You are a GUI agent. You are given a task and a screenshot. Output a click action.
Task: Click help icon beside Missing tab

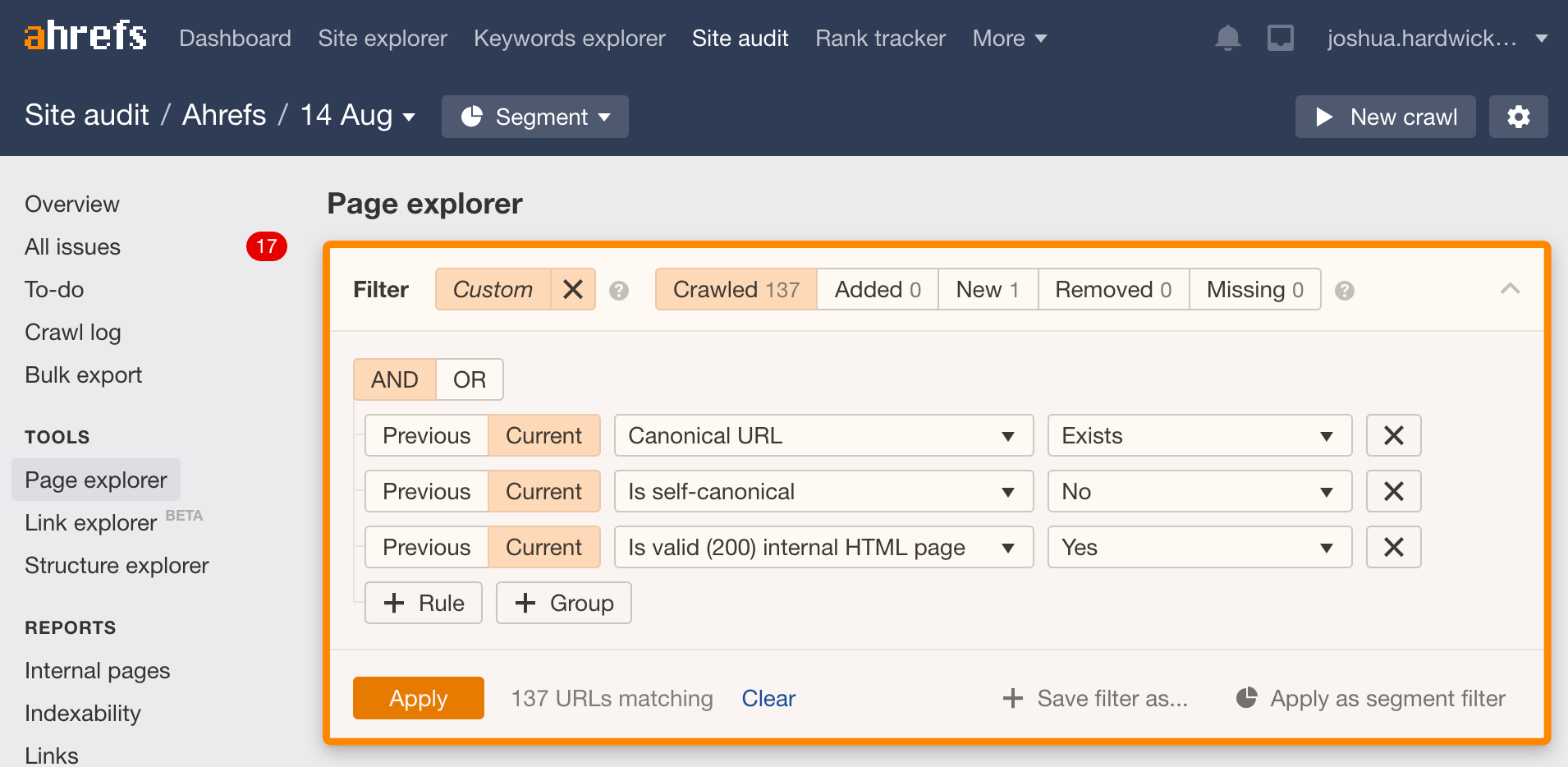(x=1344, y=291)
